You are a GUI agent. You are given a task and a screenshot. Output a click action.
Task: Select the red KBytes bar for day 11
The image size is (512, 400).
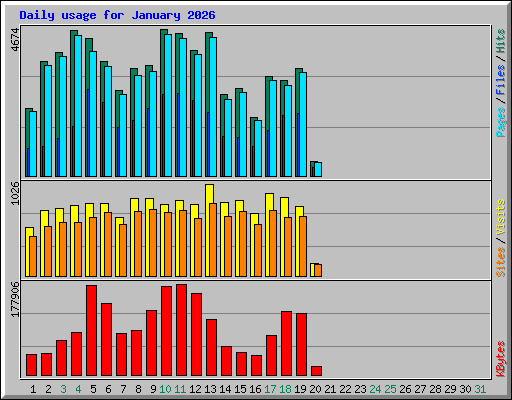tap(182, 330)
